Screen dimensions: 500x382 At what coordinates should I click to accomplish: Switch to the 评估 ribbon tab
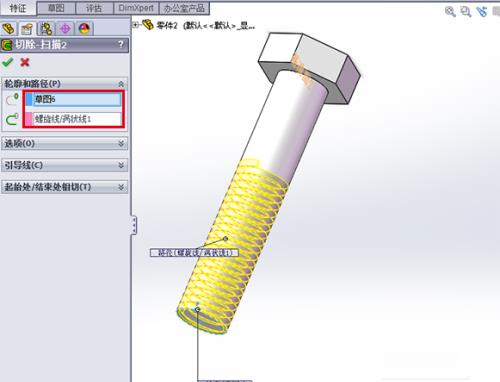[94, 8]
